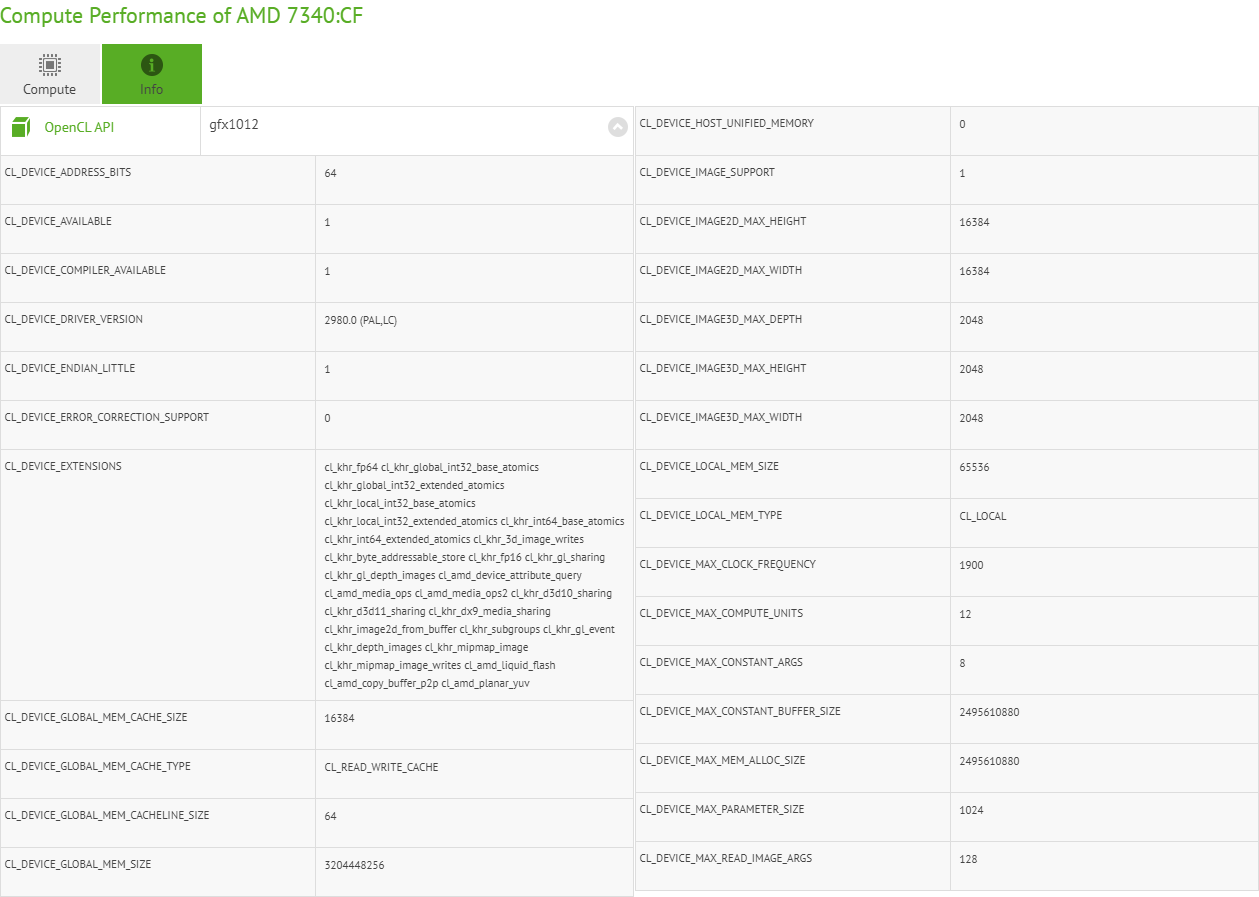Select the max constant buffer size value 2495610880
1259x897 pixels.
pos(990,712)
